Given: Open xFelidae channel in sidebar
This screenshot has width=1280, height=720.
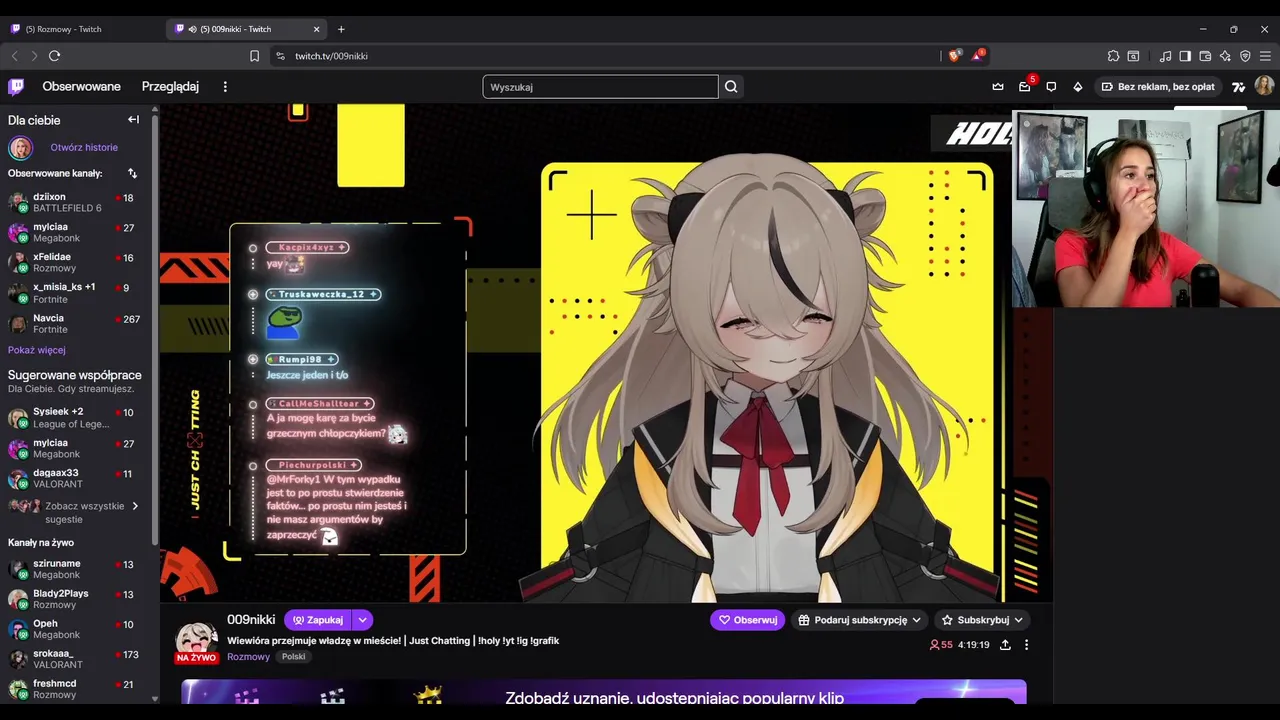Looking at the screenshot, I should (74, 262).
